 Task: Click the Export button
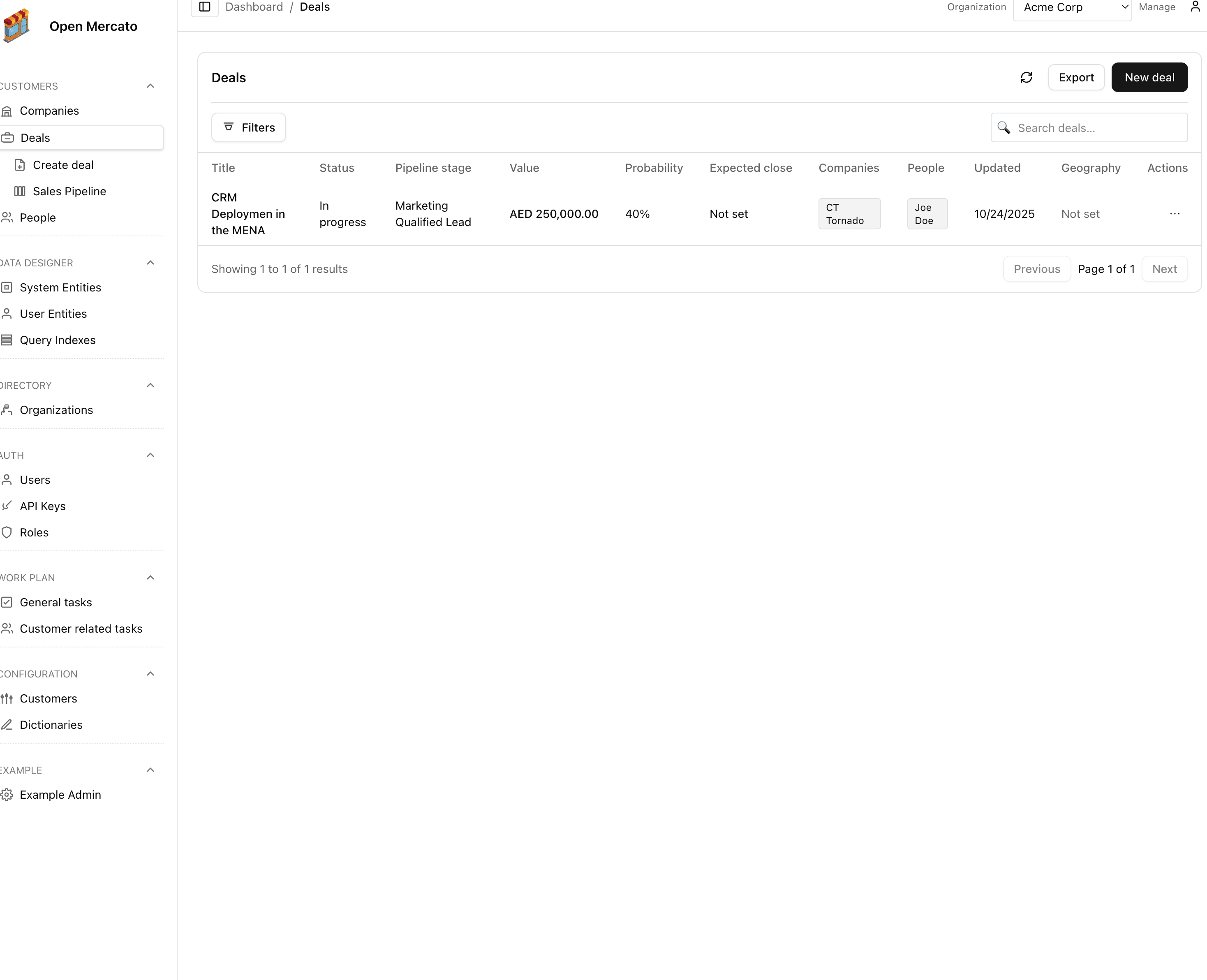click(x=1075, y=77)
